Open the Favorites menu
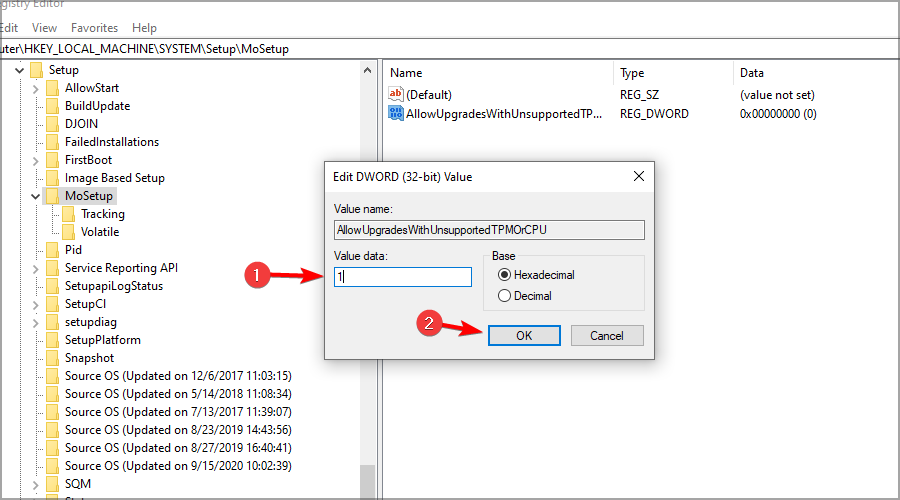This screenshot has width=900, height=500. 94,28
